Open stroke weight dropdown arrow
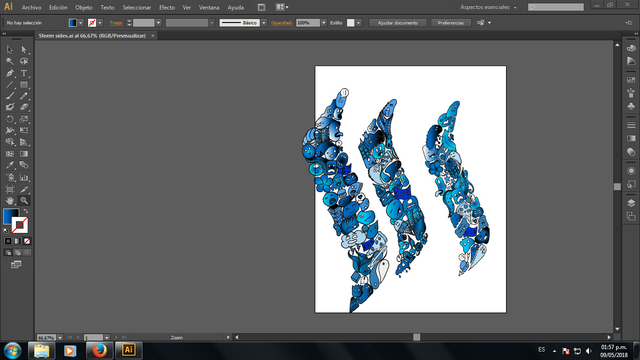 click(x=158, y=23)
